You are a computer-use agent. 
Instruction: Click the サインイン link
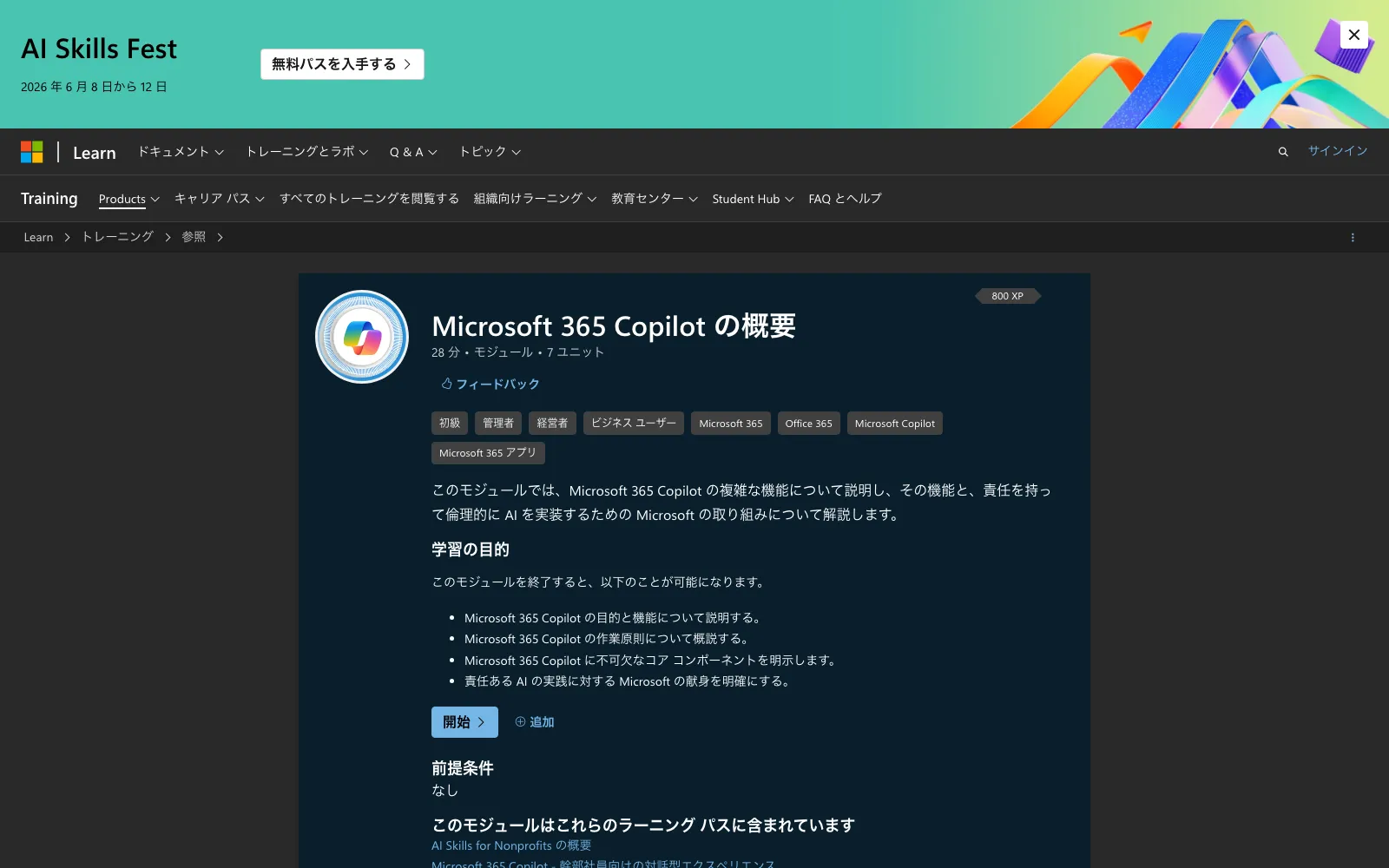pyautogui.click(x=1338, y=151)
